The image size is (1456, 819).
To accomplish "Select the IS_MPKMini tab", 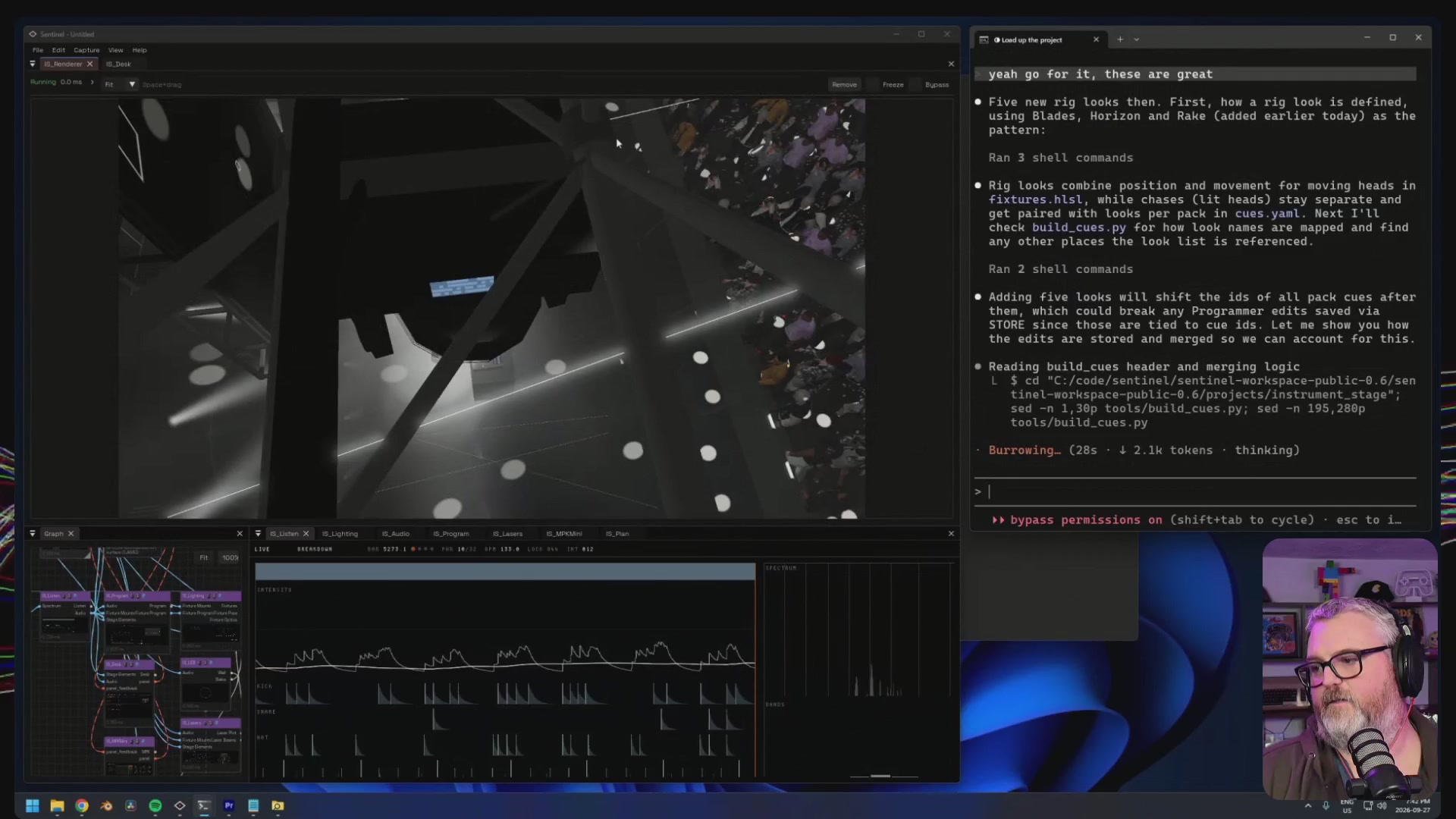I will pyautogui.click(x=563, y=534).
